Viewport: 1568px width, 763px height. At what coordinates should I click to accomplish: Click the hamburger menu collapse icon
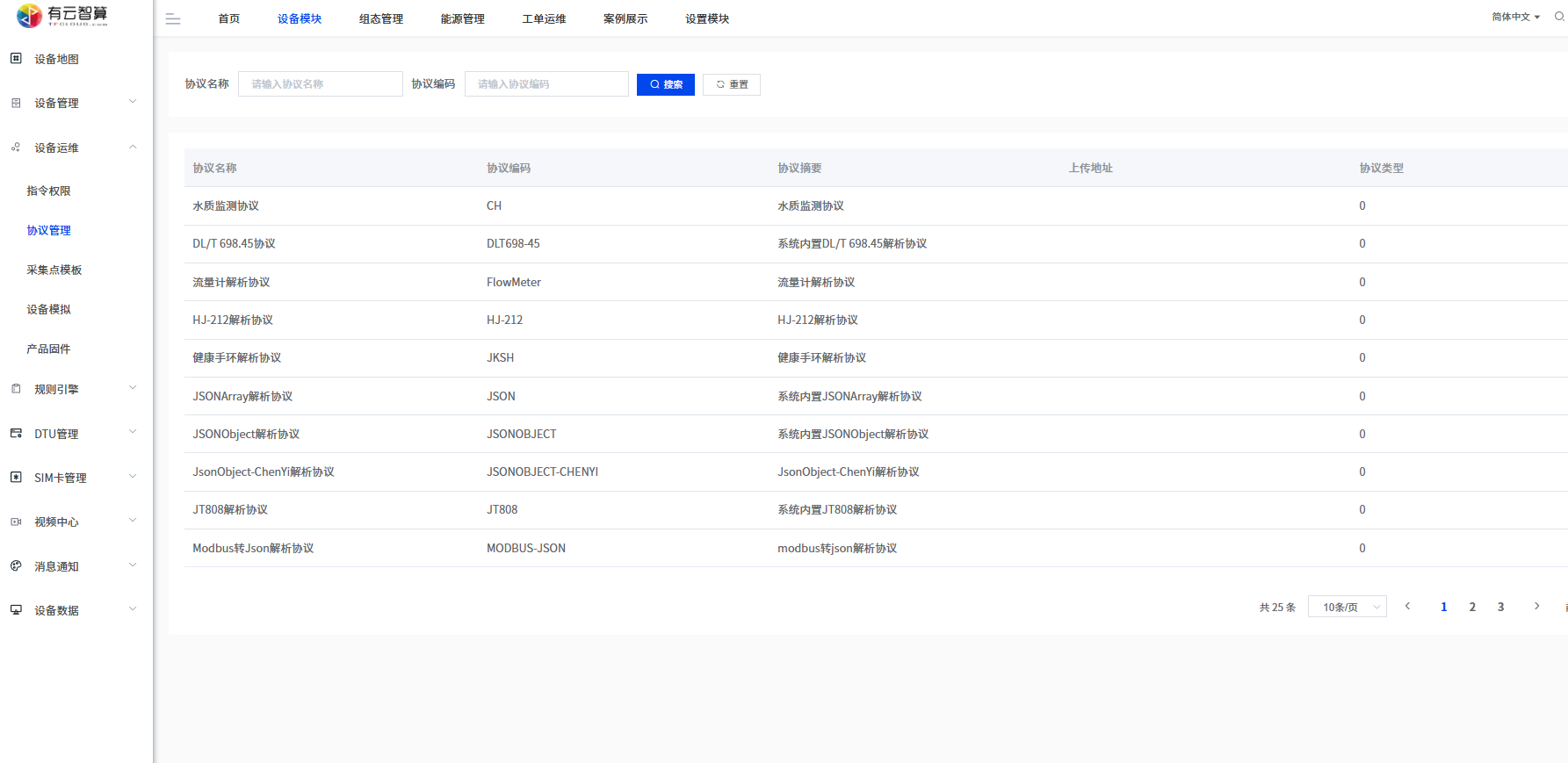[x=173, y=19]
